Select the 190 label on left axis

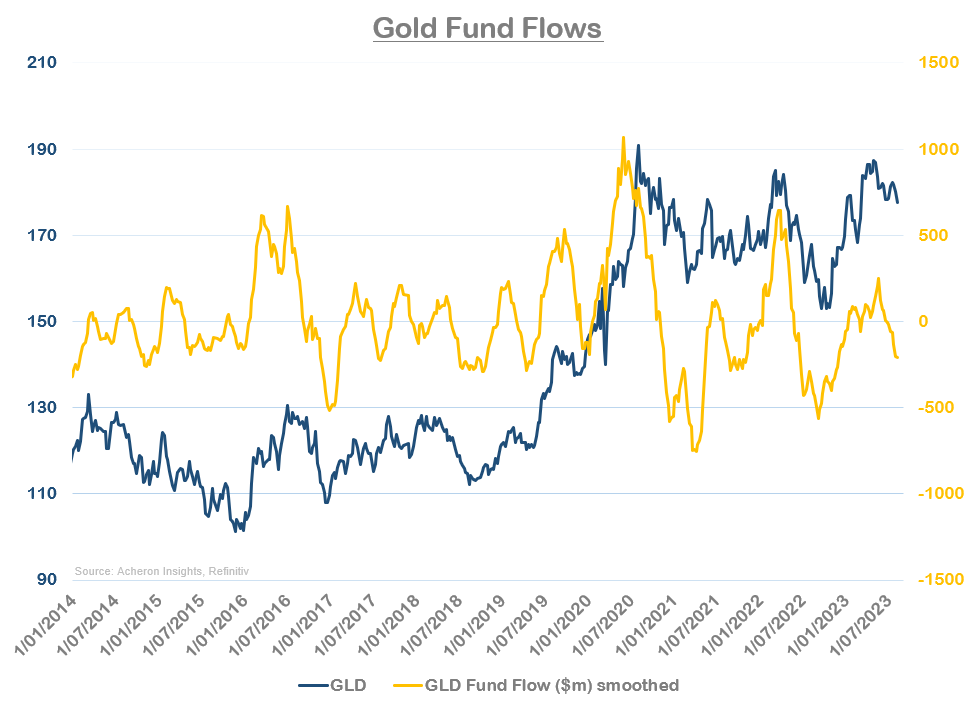[x=42, y=149]
